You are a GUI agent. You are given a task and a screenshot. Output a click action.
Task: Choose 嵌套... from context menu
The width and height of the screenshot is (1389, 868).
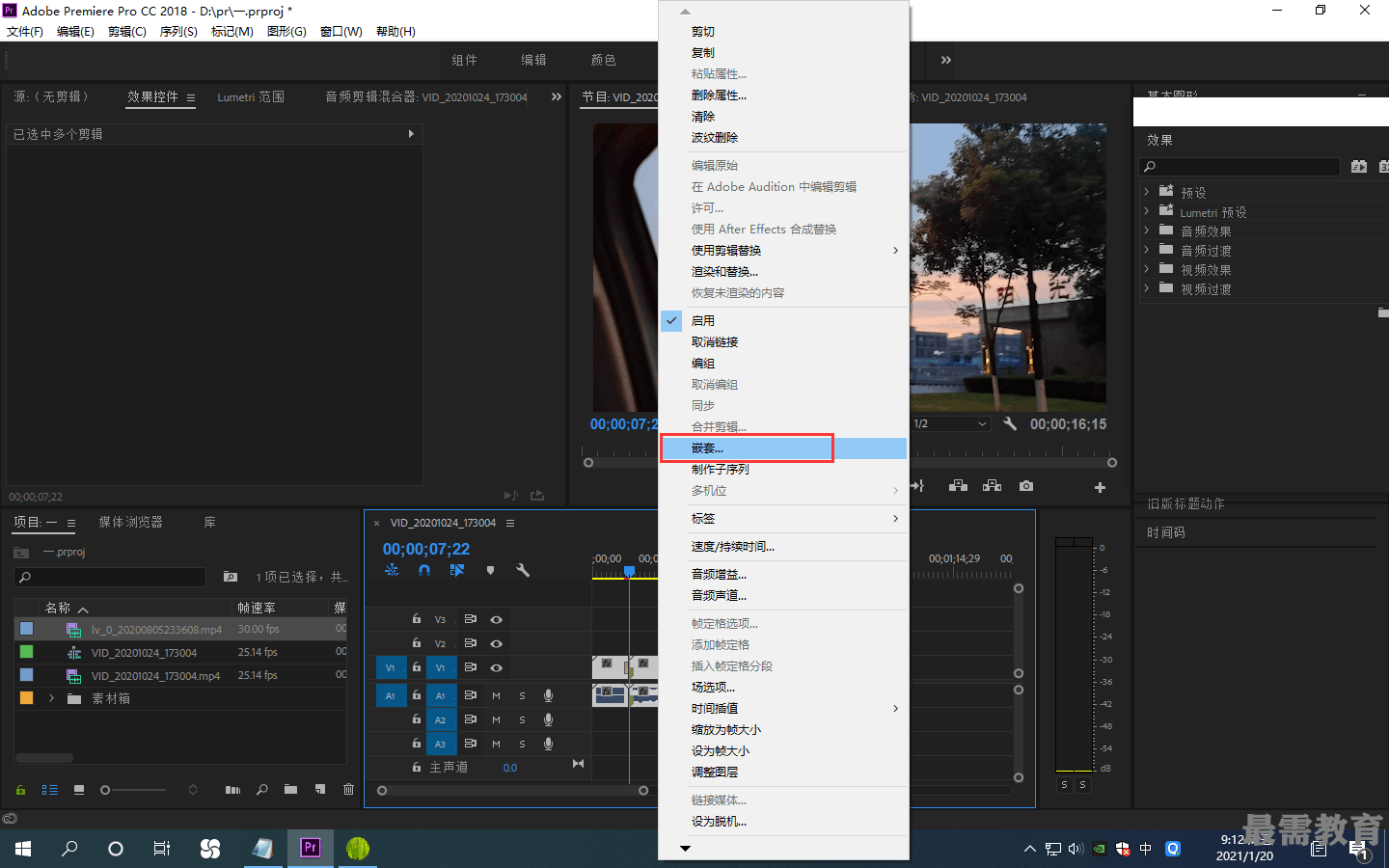coord(783,448)
